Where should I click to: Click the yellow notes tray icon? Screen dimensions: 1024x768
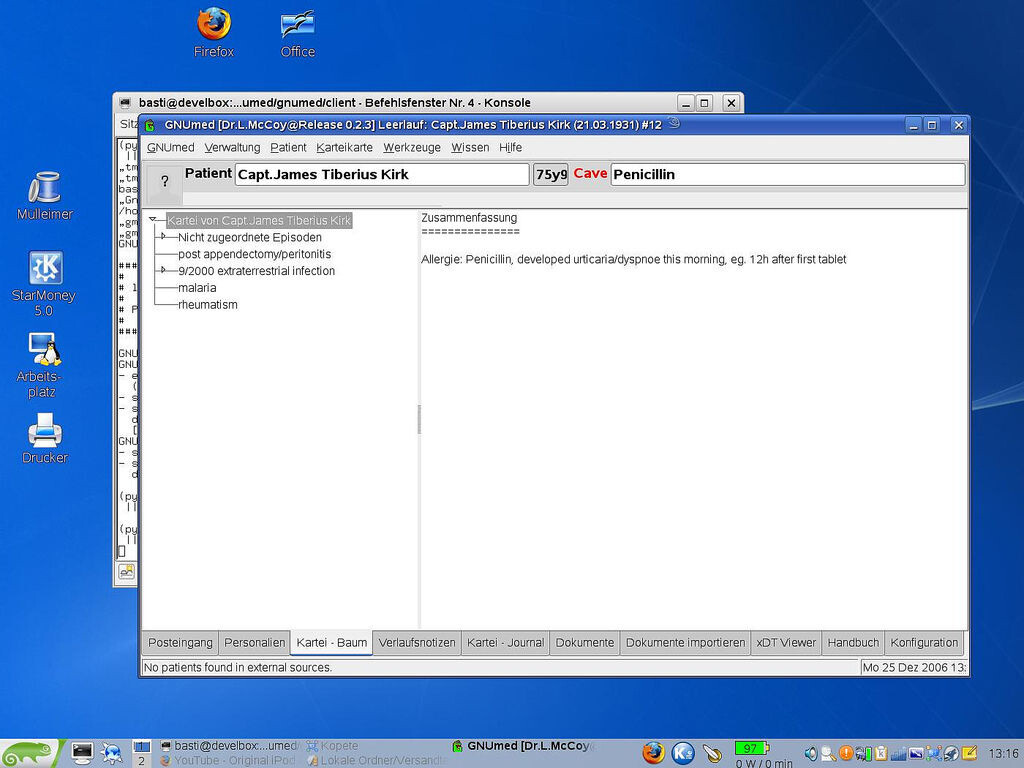pyautogui.click(x=969, y=754)
